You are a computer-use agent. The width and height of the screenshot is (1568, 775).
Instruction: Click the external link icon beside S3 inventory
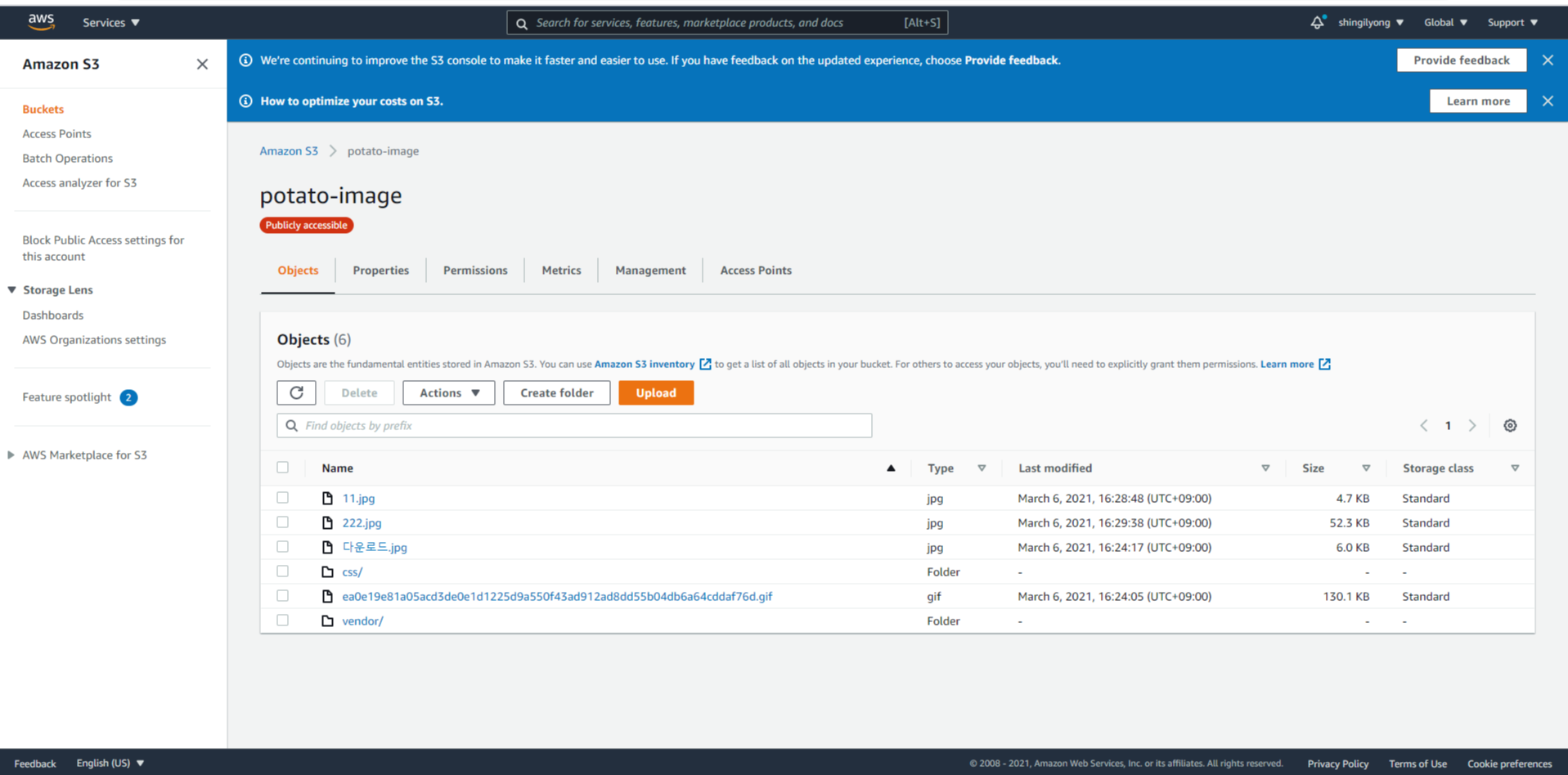(x=705, y=364)
